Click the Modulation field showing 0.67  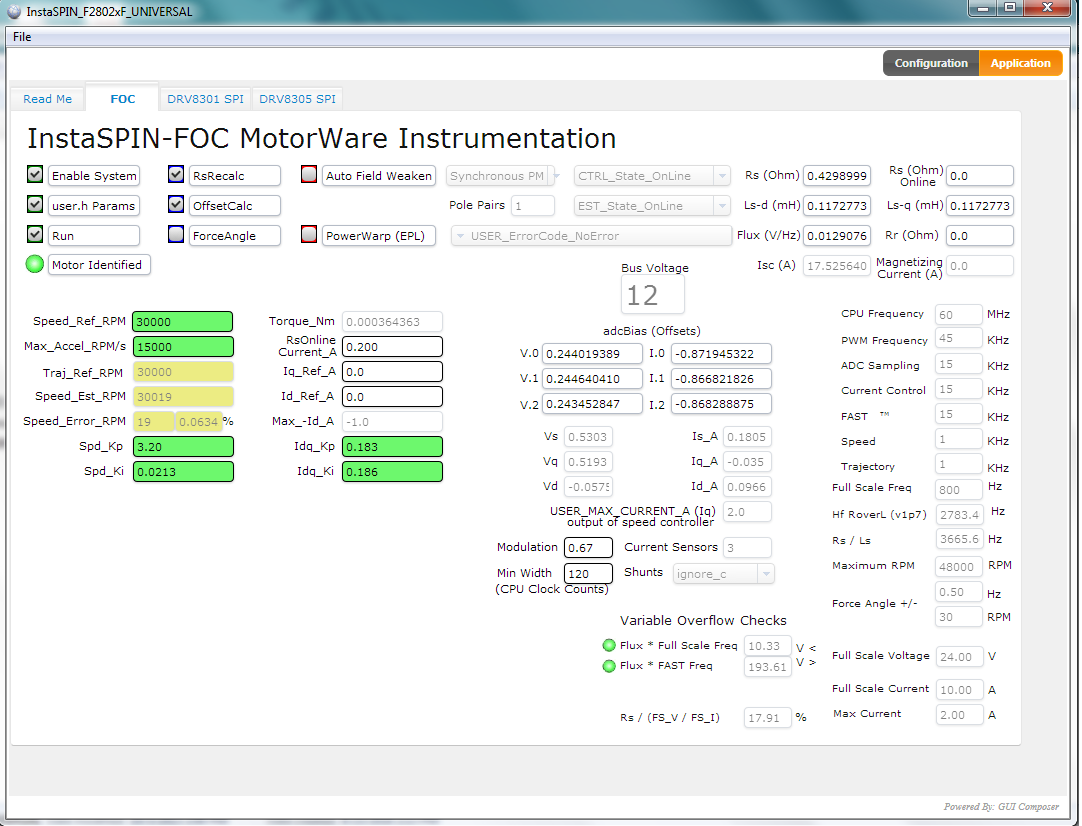(x=588, y=547)
